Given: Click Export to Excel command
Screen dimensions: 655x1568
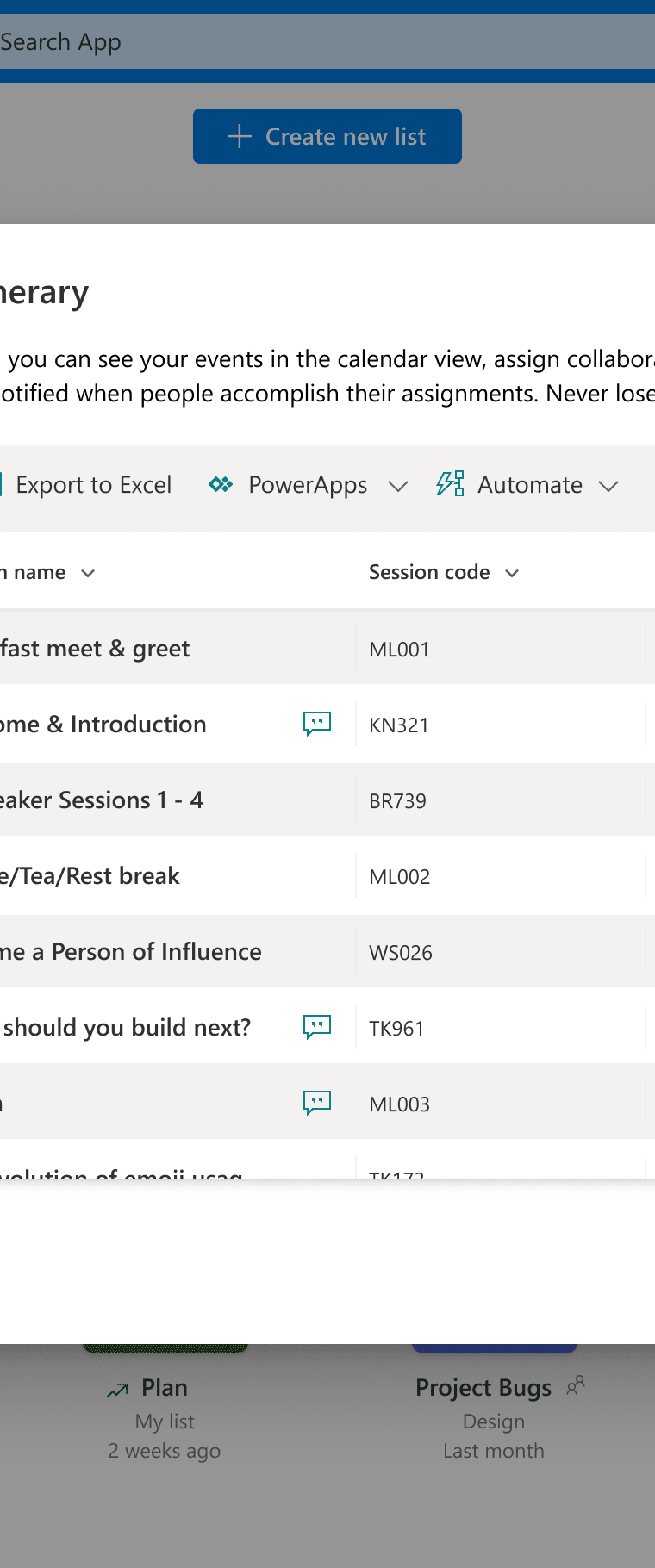Looking at the screenshot, I should pos(93,485).
